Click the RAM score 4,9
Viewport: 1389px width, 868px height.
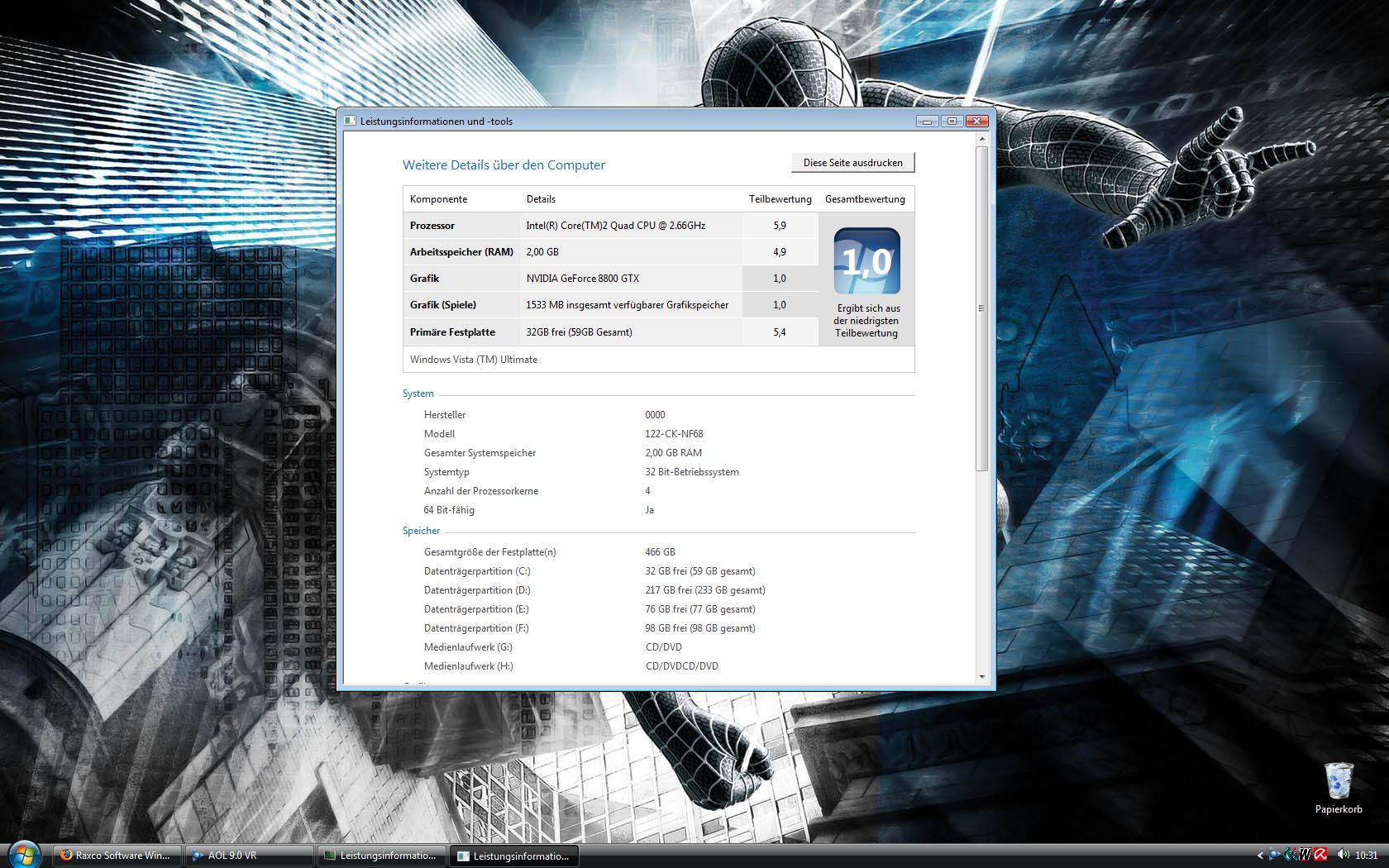(780, 252)
